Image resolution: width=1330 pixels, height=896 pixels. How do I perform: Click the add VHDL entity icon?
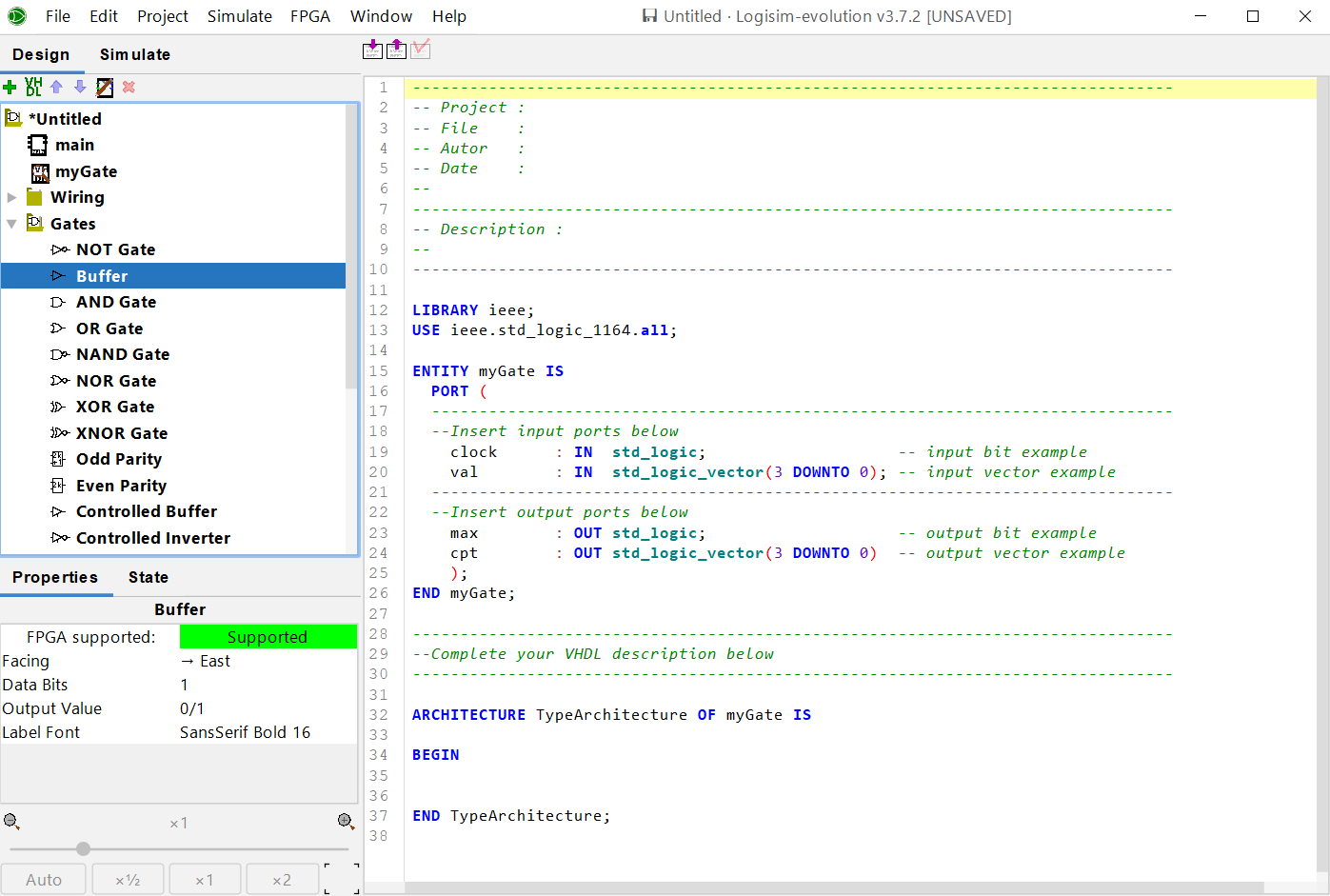33,88
